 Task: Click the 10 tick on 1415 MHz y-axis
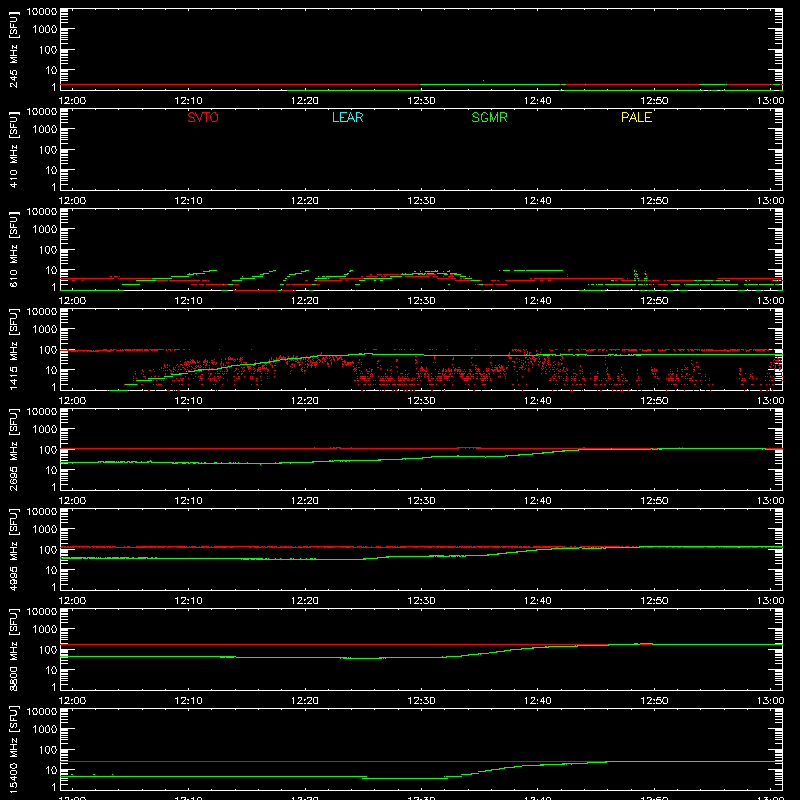coord(51,370)
